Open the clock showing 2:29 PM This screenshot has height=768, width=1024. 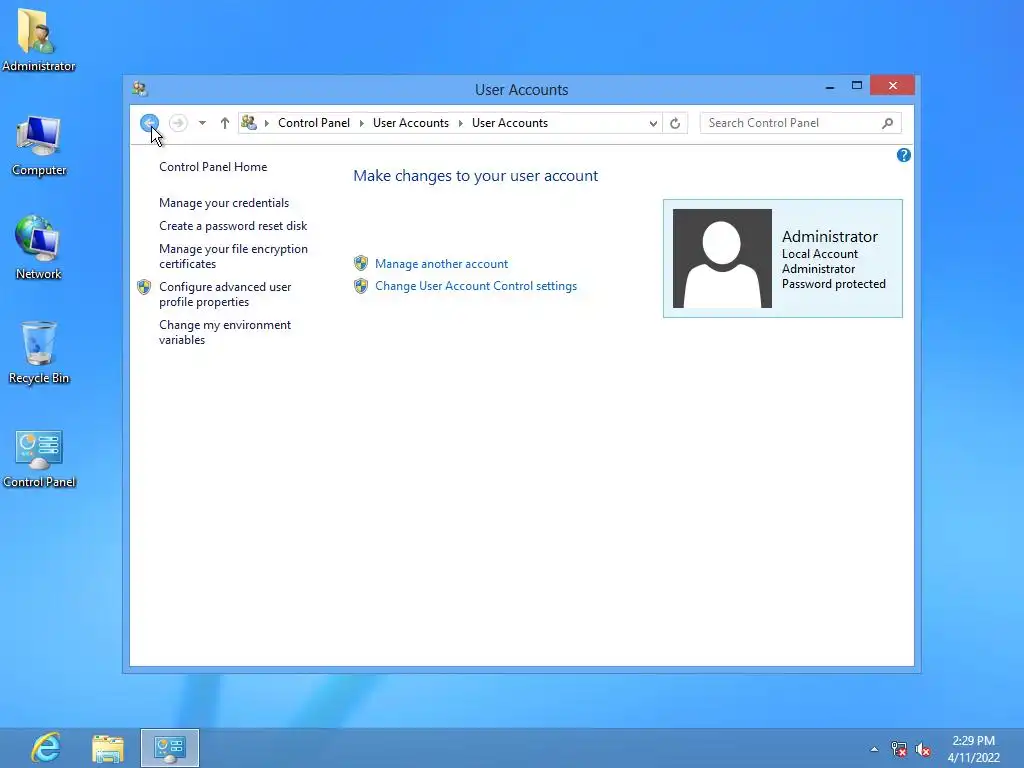click(974, 748)
